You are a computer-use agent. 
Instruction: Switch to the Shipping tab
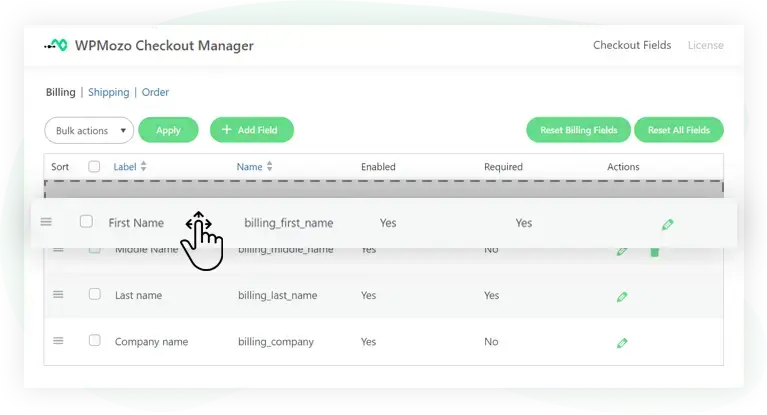pos(109,92)
